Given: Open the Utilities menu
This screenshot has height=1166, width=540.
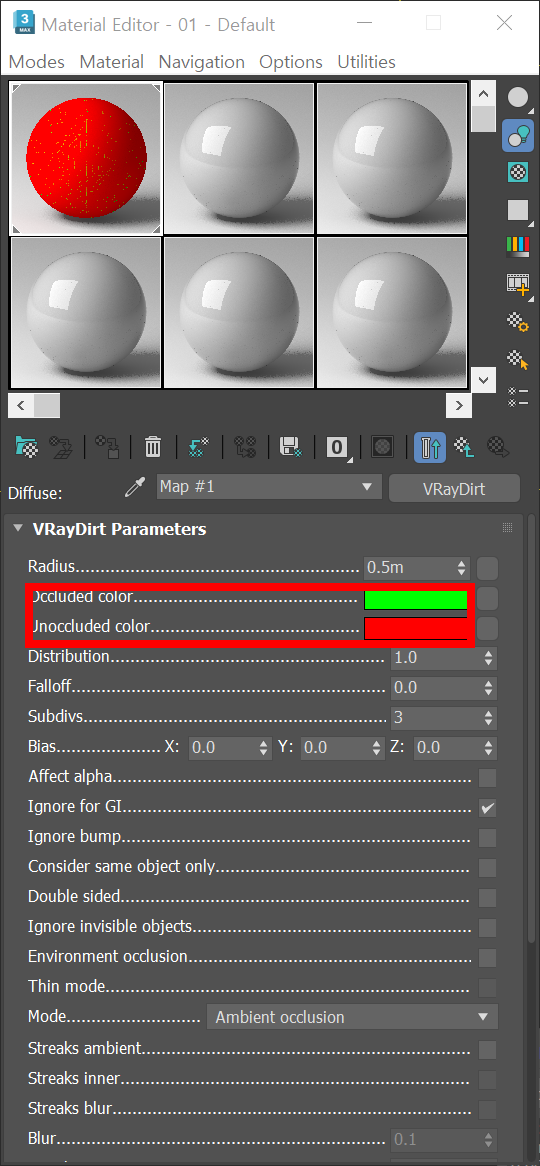Looking at the screenshot, I should tap(367, 62).
